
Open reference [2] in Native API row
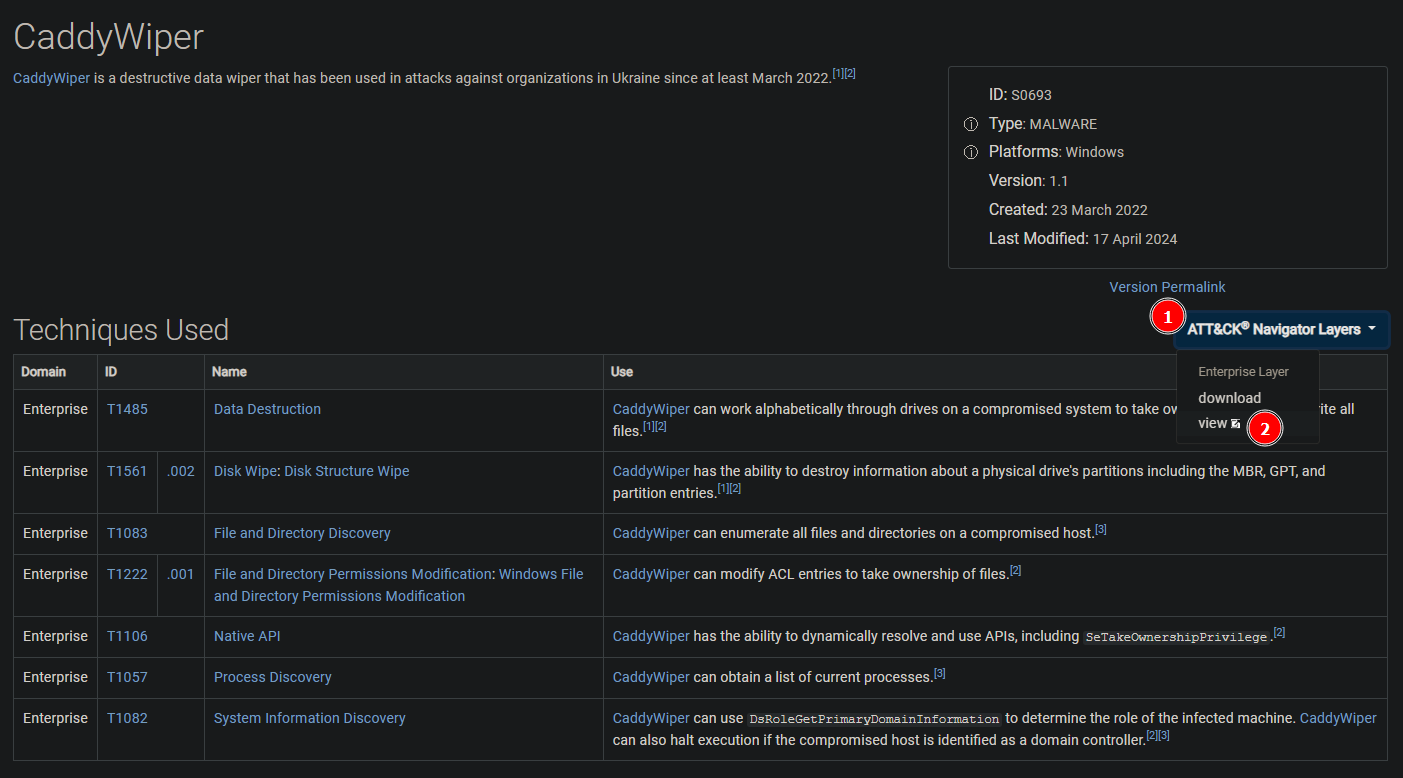pos(1279,632)
